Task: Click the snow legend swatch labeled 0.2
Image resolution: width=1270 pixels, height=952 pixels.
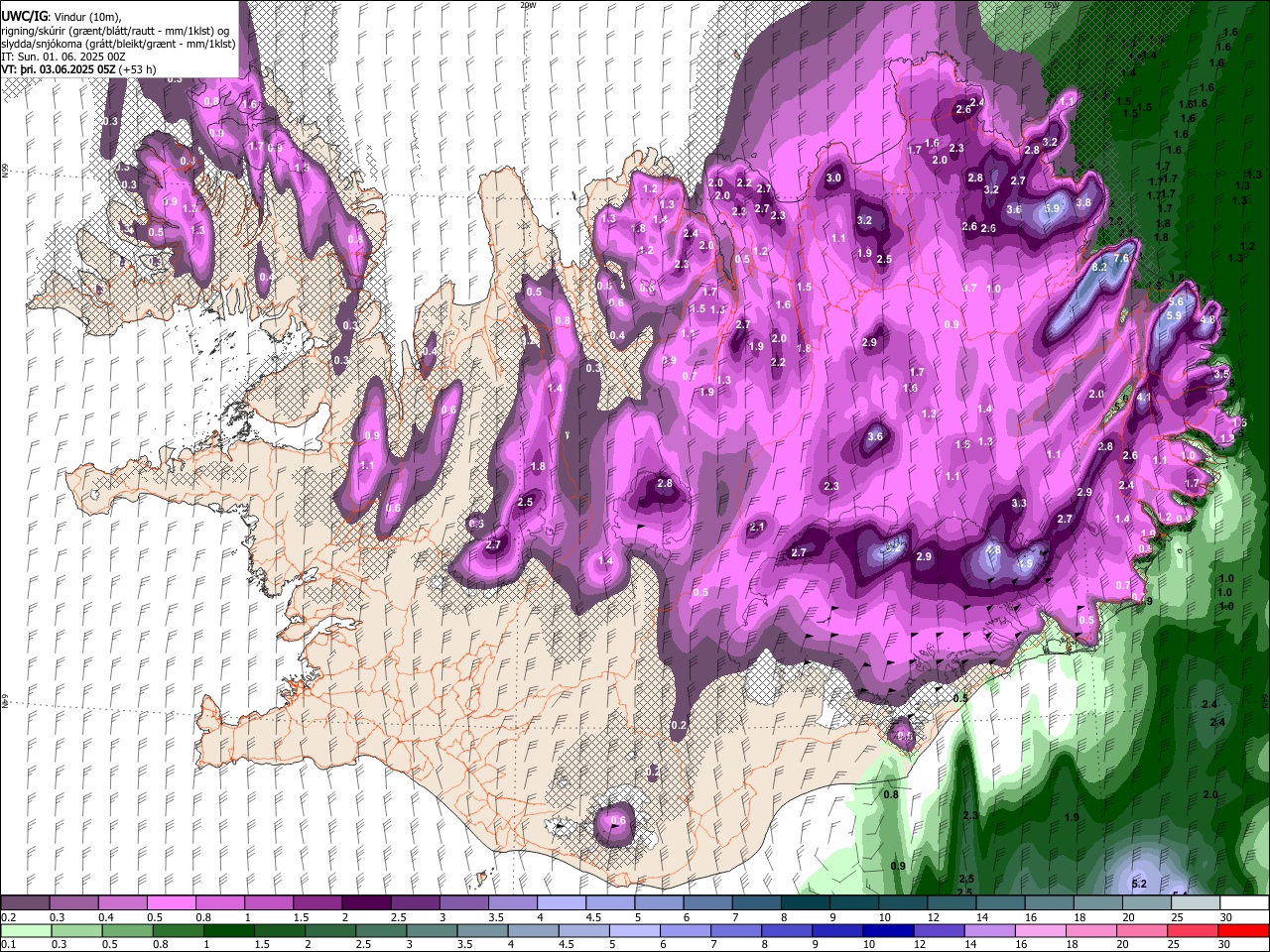Action: [25, 903]
